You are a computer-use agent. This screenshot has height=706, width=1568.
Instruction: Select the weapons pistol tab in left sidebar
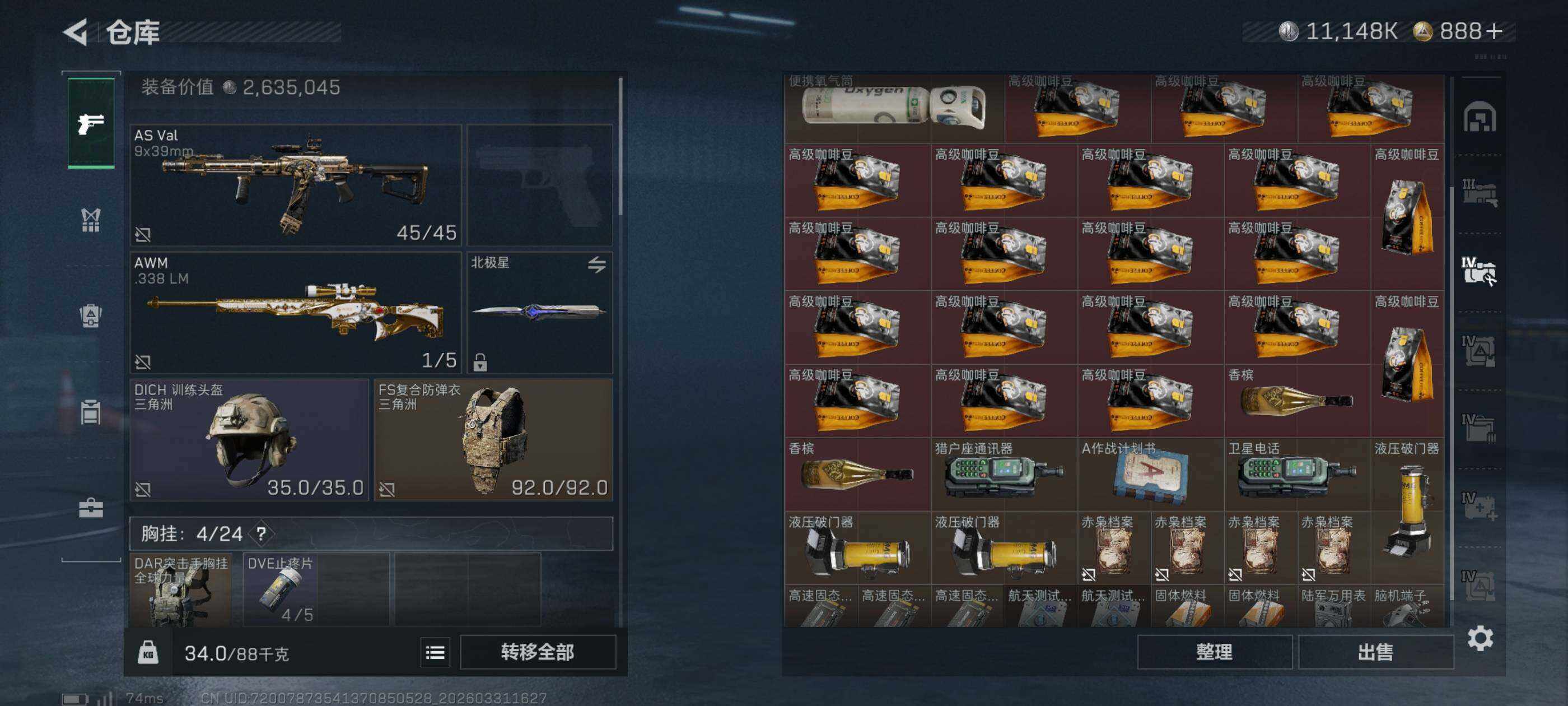[x=91, y=124]
